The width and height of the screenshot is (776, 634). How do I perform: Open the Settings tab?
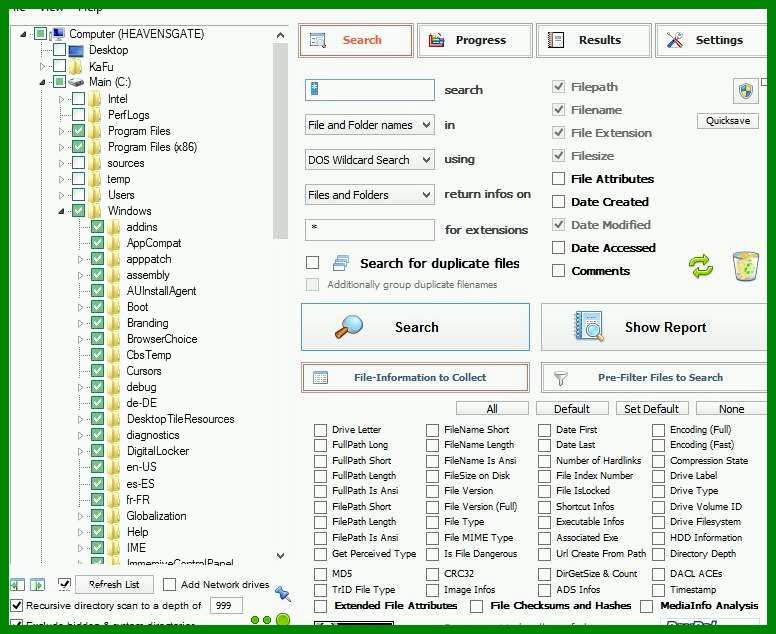[712, 40]
